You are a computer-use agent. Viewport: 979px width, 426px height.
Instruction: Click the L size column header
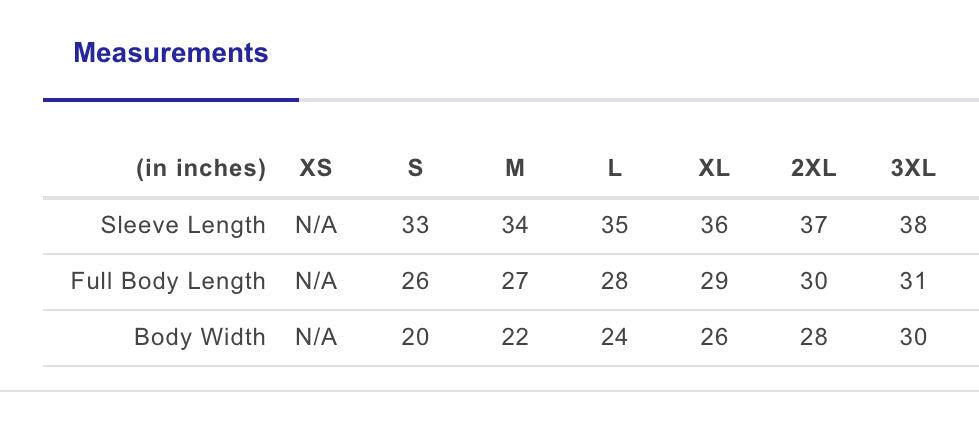pyautogui.click(x=614, y=169)
